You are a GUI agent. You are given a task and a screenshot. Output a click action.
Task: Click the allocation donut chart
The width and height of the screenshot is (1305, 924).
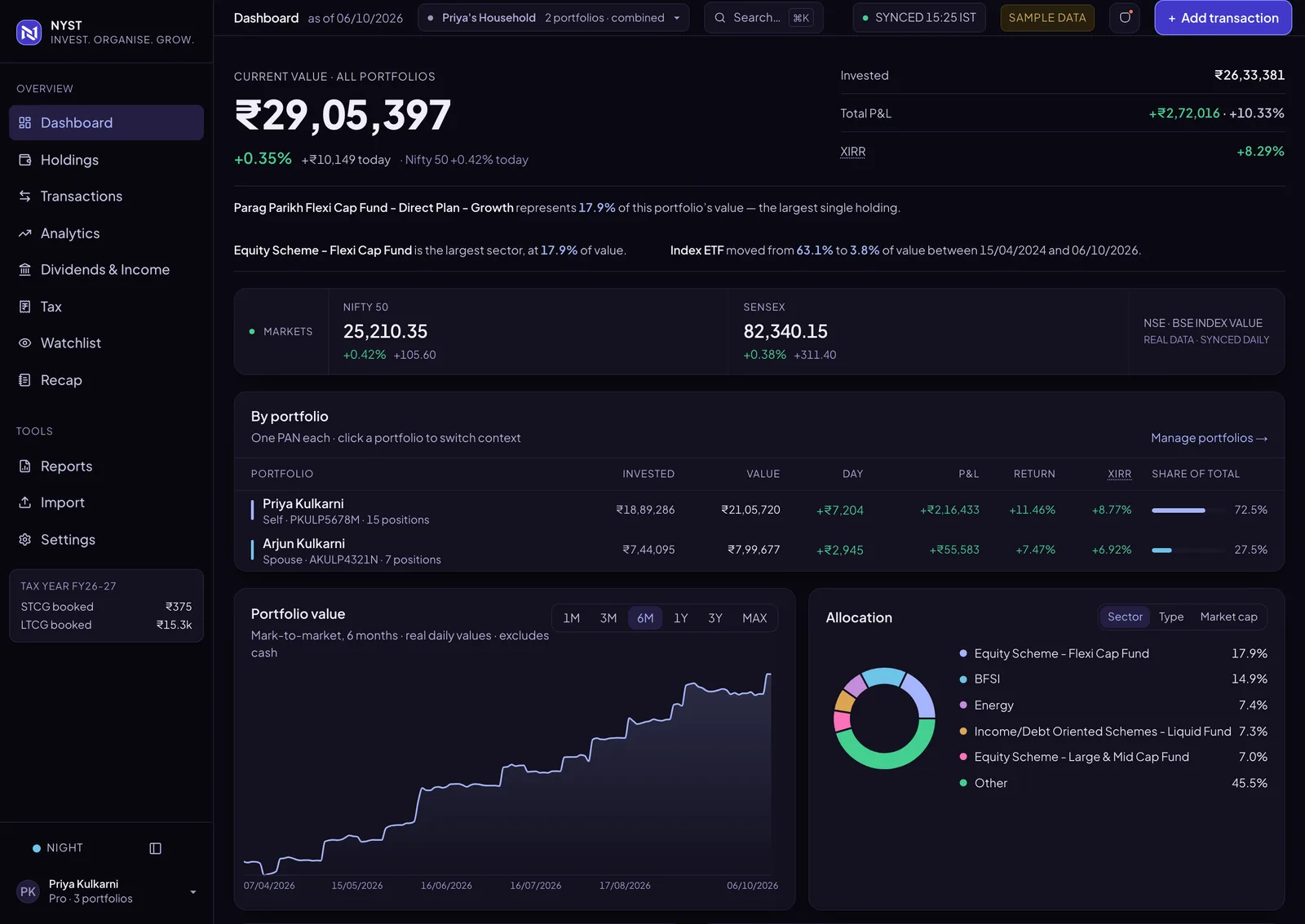(x=884, y=718)
